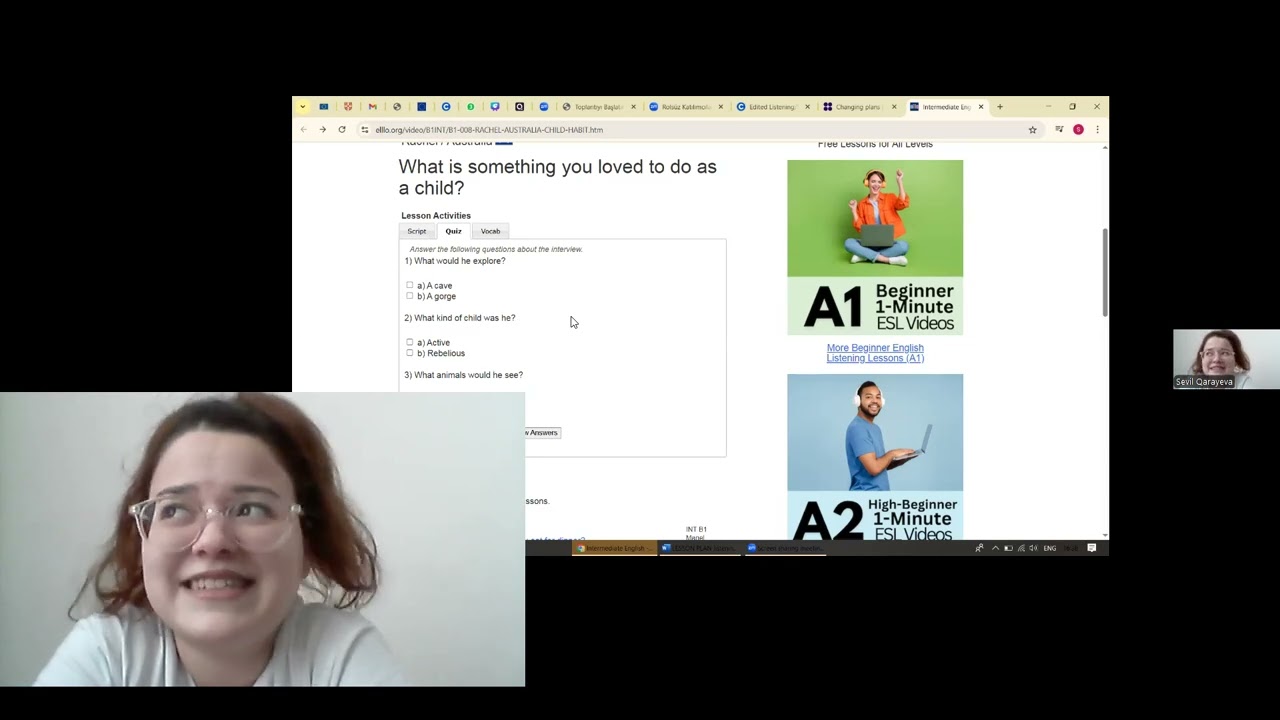Open the A2 High-Beginner ESL Videos banner
The height and width of the screenshot is (720, 1280).
pos(875,457)
